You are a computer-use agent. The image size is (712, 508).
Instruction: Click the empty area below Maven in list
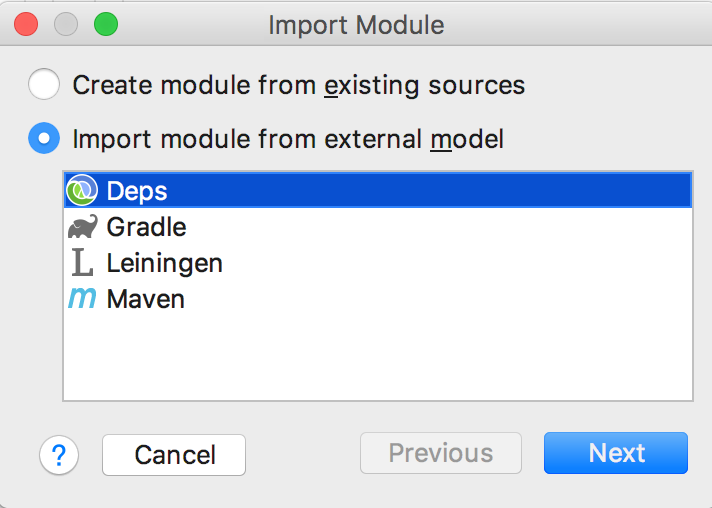pyautogui.click(x=378, y=359)
